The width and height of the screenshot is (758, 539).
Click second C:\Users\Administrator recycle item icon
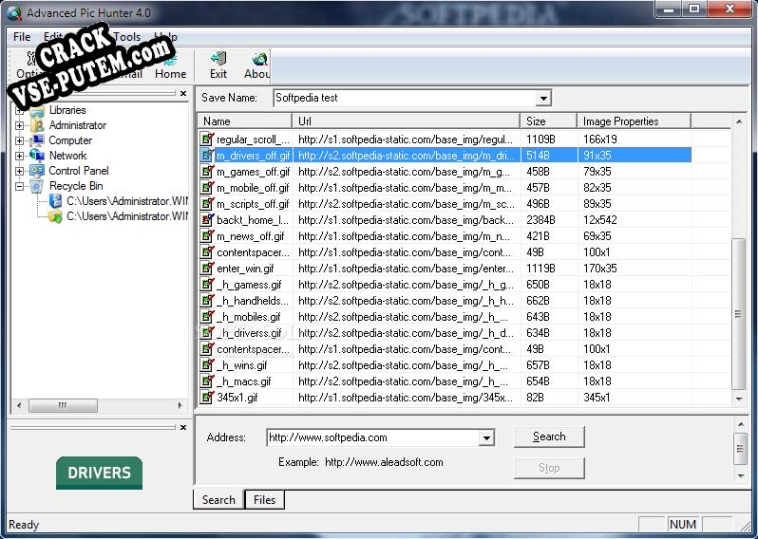[x=56, y=217]
